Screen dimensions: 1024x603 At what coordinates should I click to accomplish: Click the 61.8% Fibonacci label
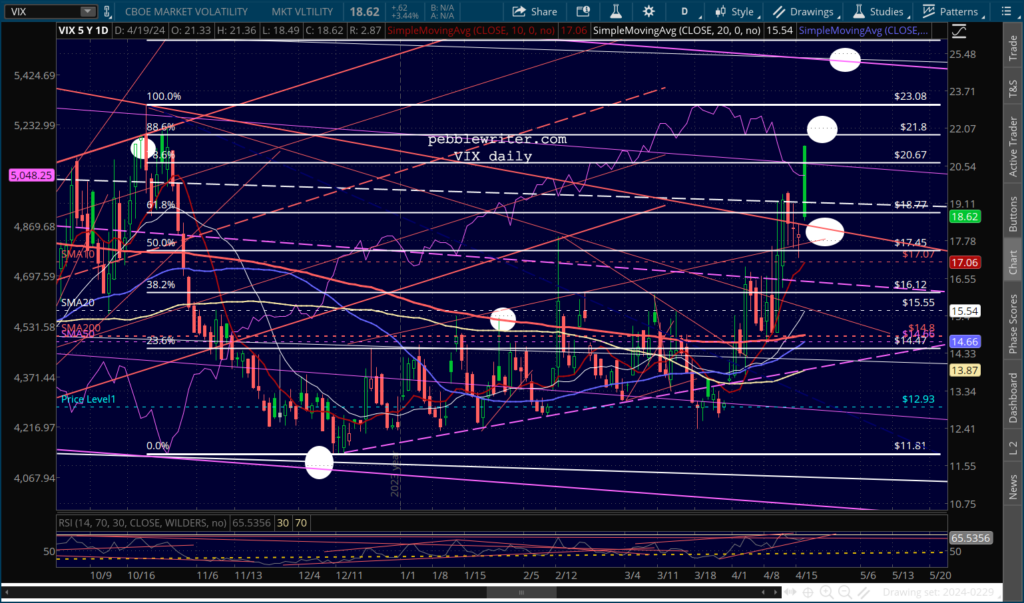(x=161, y=204)
